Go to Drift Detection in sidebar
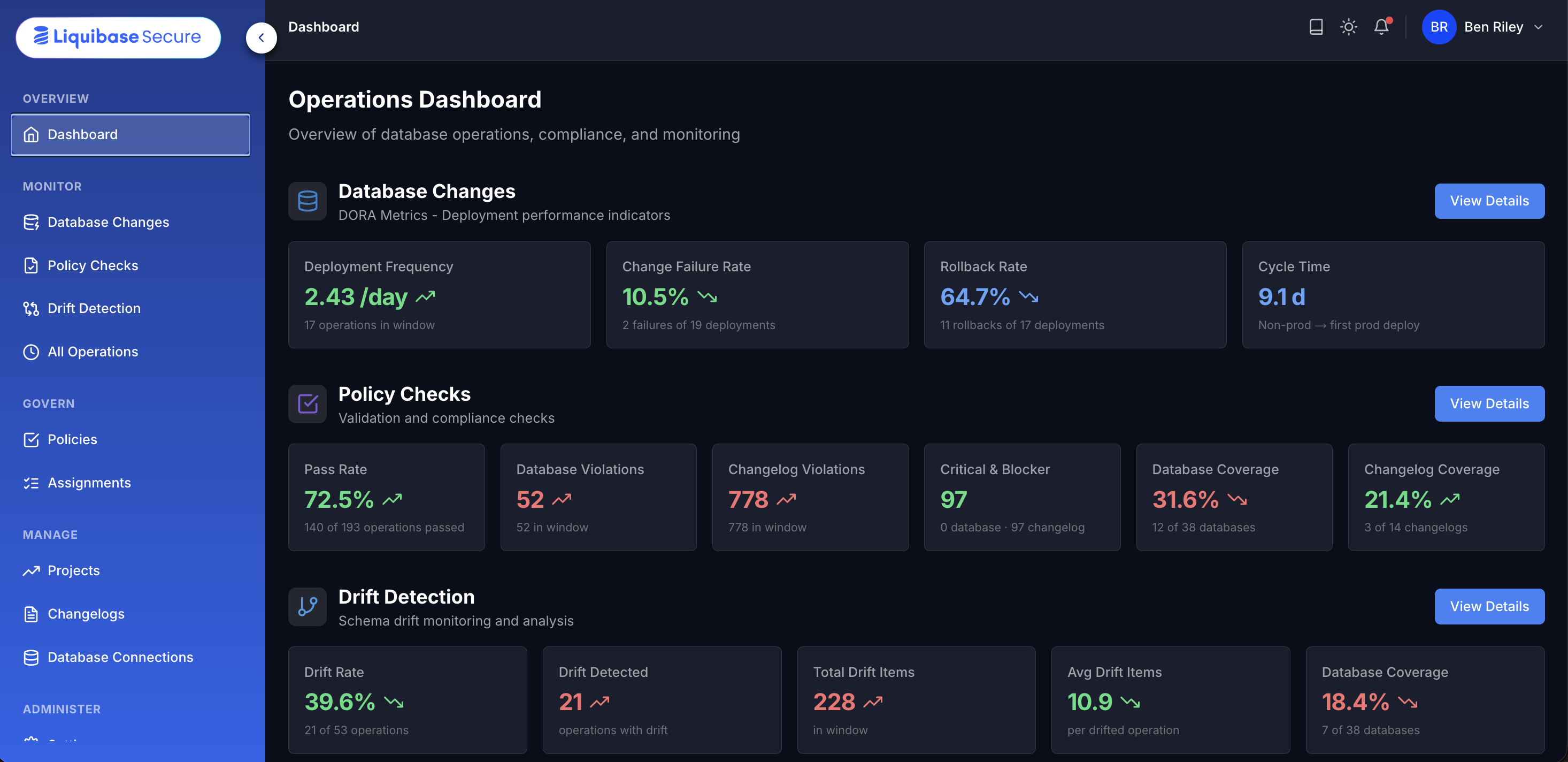 (130, 309)
